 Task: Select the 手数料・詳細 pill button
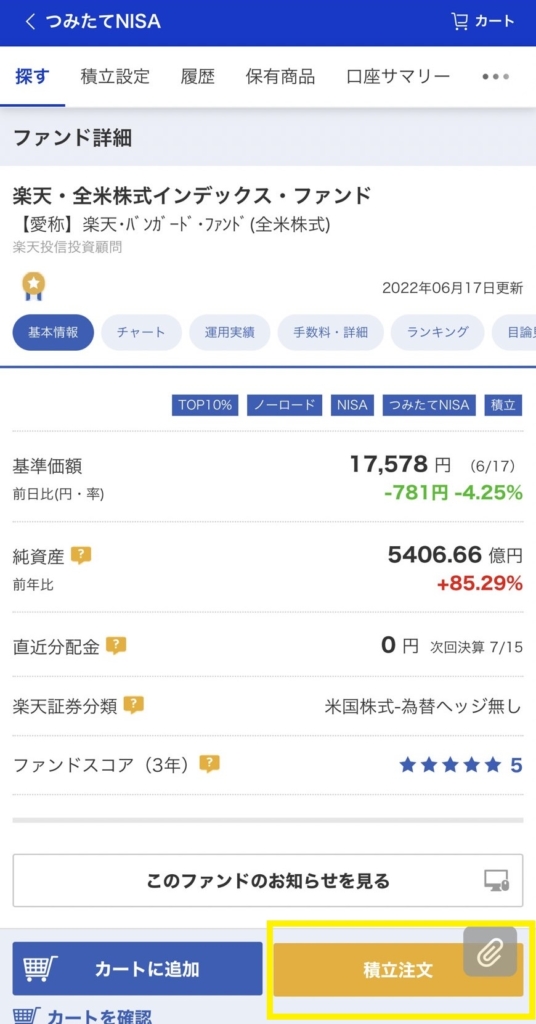330,332
